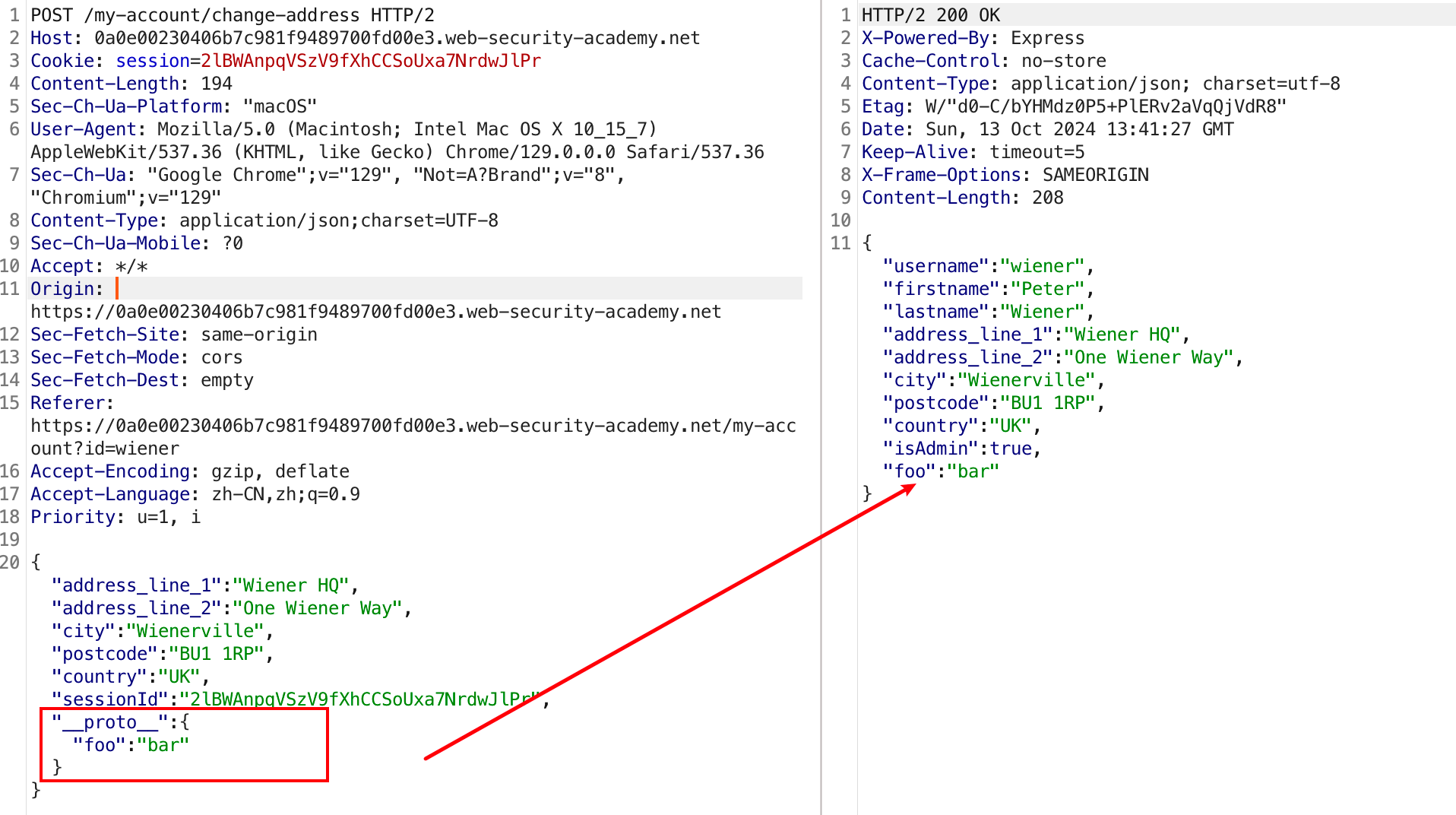Click the response Content-Length: 208 header
This screenshot has width=1456, height=815.
click(x=962, y=198)
